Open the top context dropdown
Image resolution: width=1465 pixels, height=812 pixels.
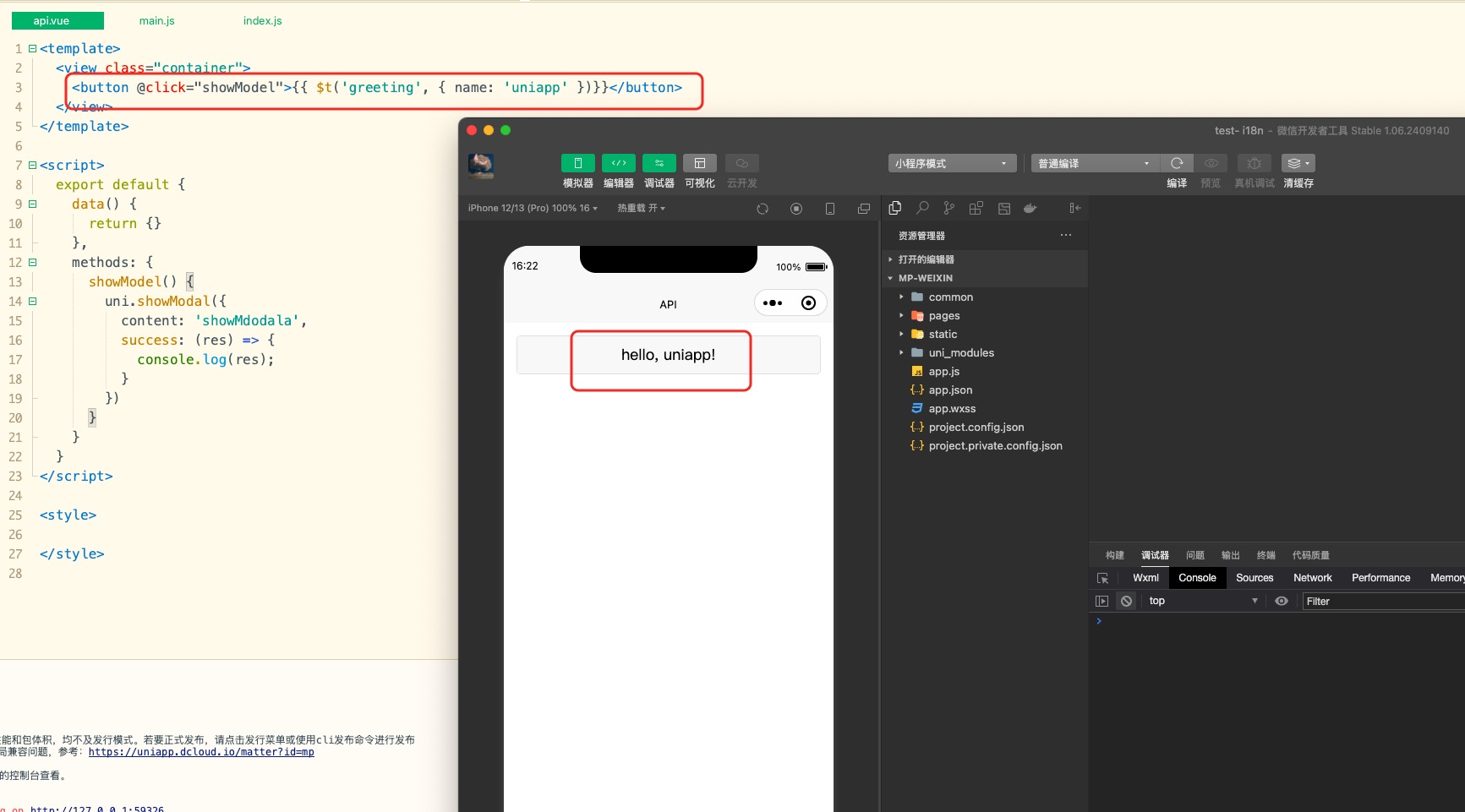pyautogui.click(x=1203, y=601)
